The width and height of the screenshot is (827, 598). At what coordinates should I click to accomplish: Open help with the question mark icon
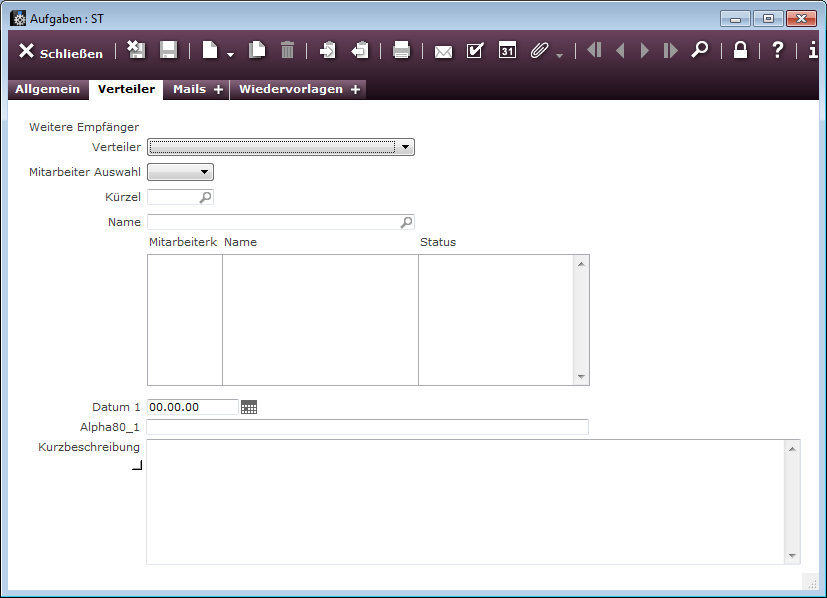777,51
